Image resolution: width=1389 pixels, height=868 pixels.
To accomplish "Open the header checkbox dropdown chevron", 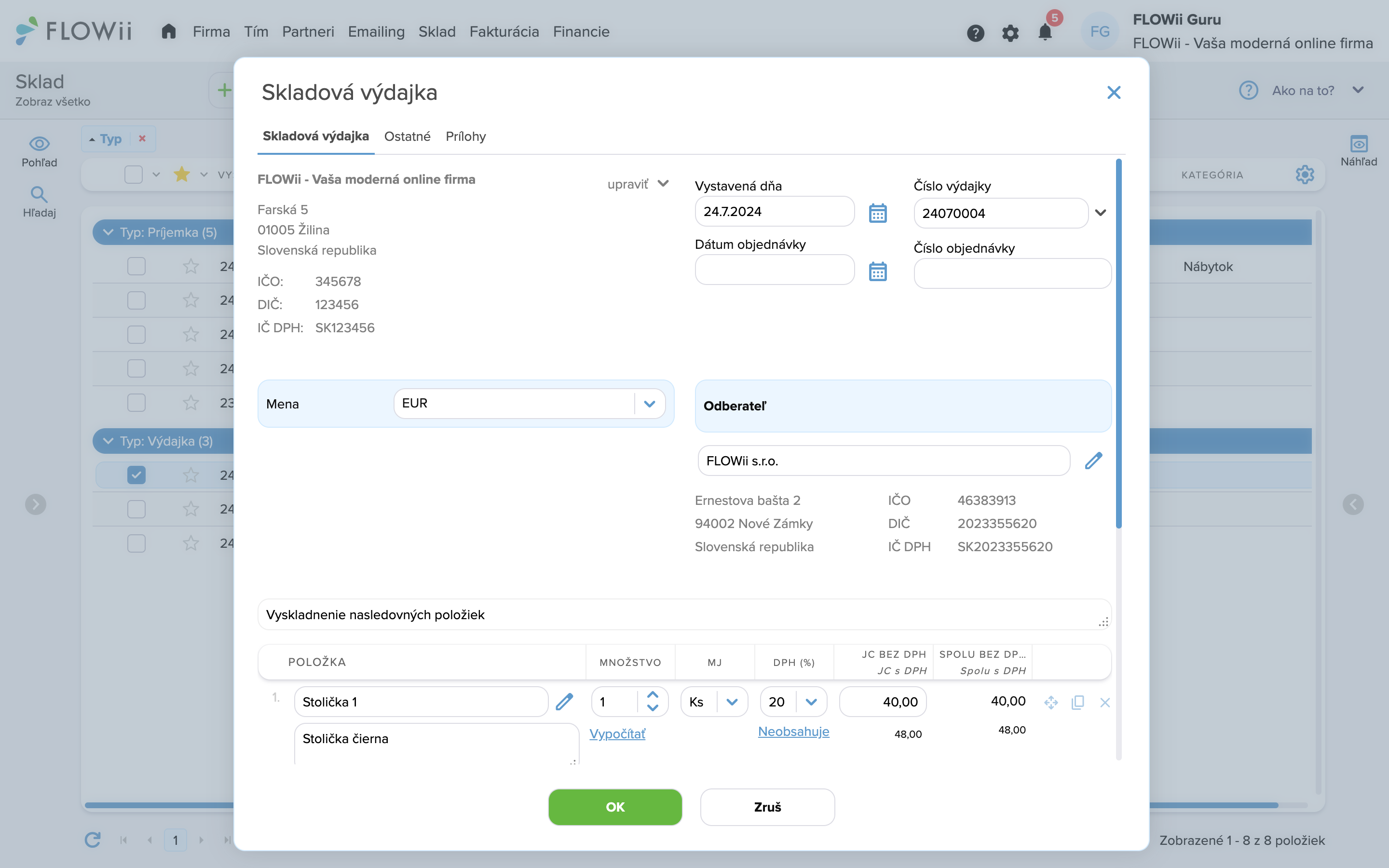I will [156, 175].
